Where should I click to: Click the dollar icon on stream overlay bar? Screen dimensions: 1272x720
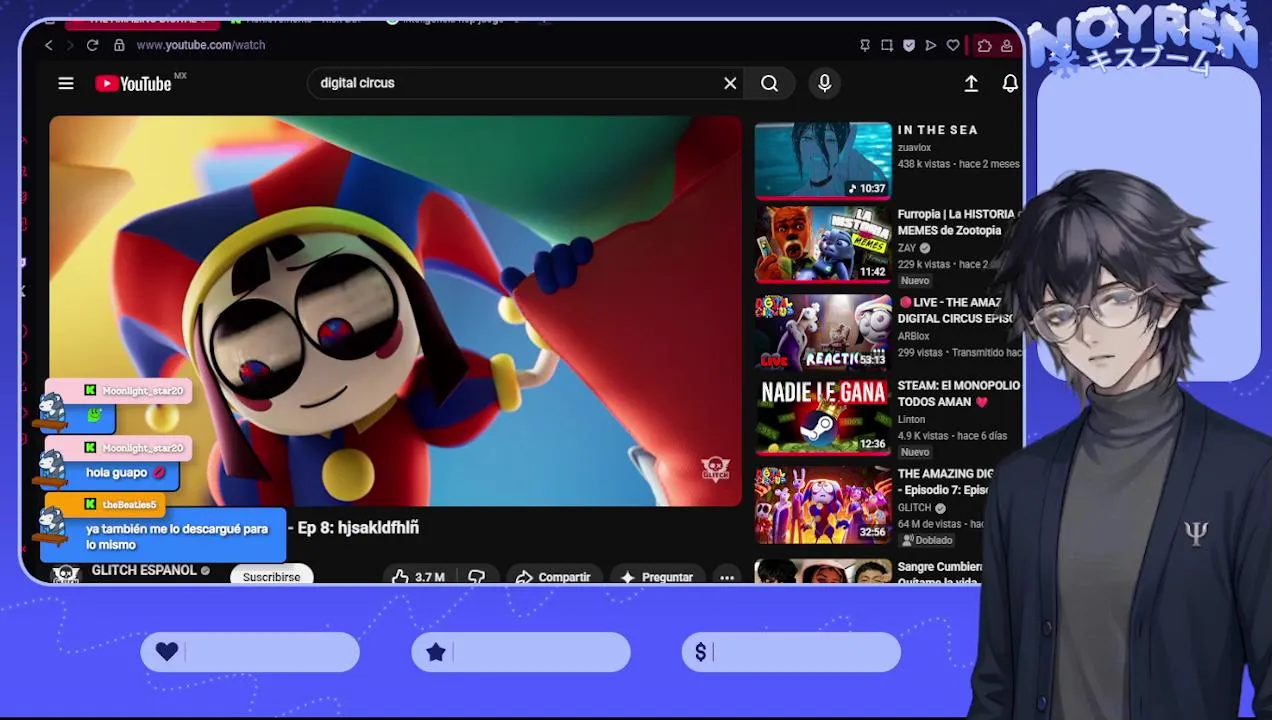pos(701,652)
